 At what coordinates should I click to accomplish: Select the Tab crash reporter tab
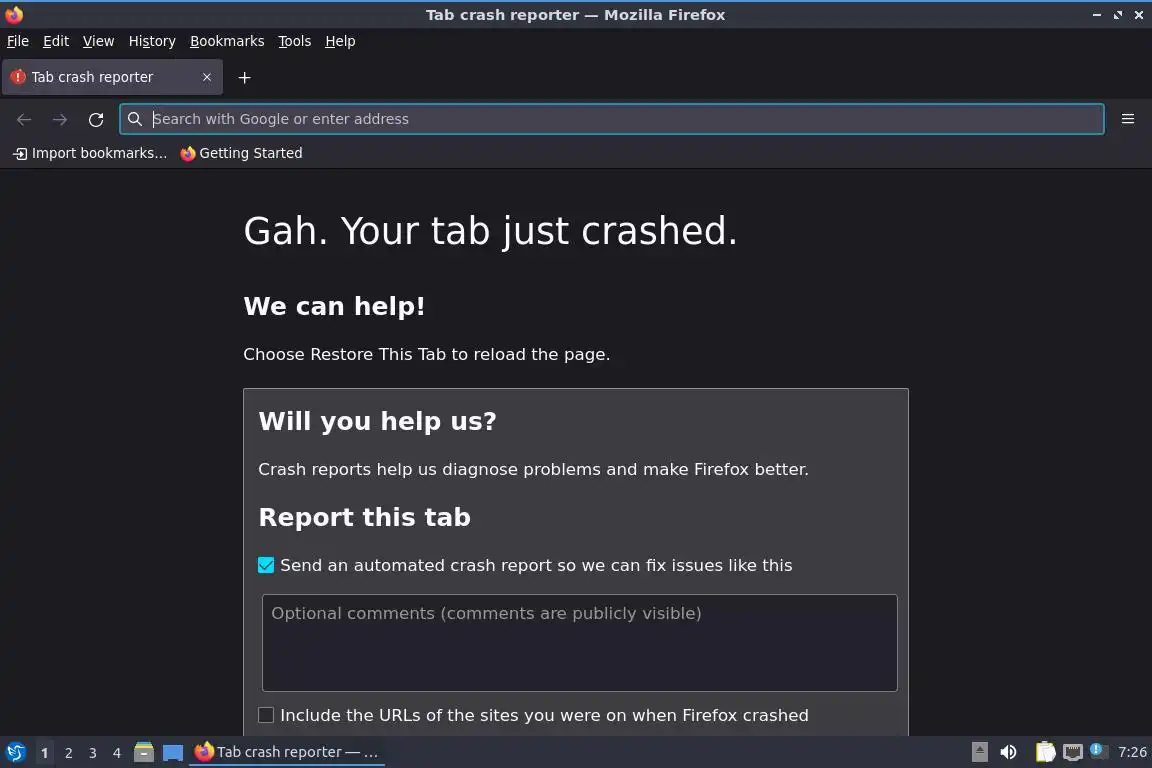(112, 77)
